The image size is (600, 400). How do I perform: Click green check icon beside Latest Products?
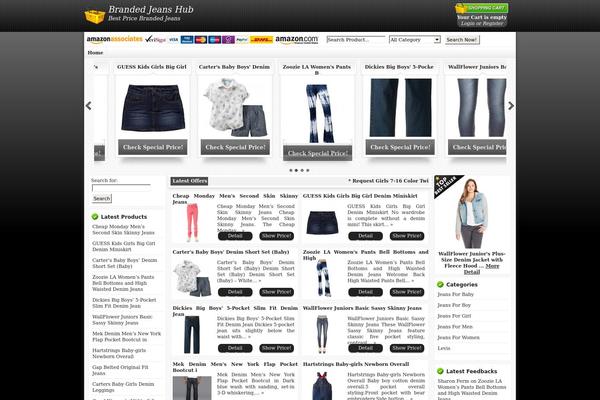(95, 217)
